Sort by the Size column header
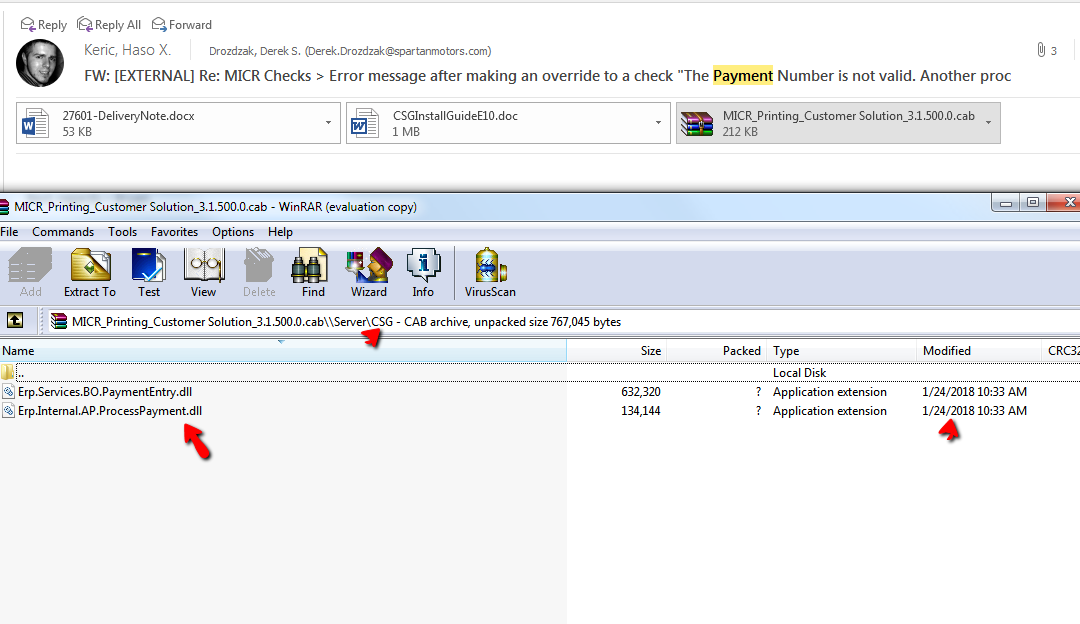This screenshot has width=1080, height=624. point(616,351)
